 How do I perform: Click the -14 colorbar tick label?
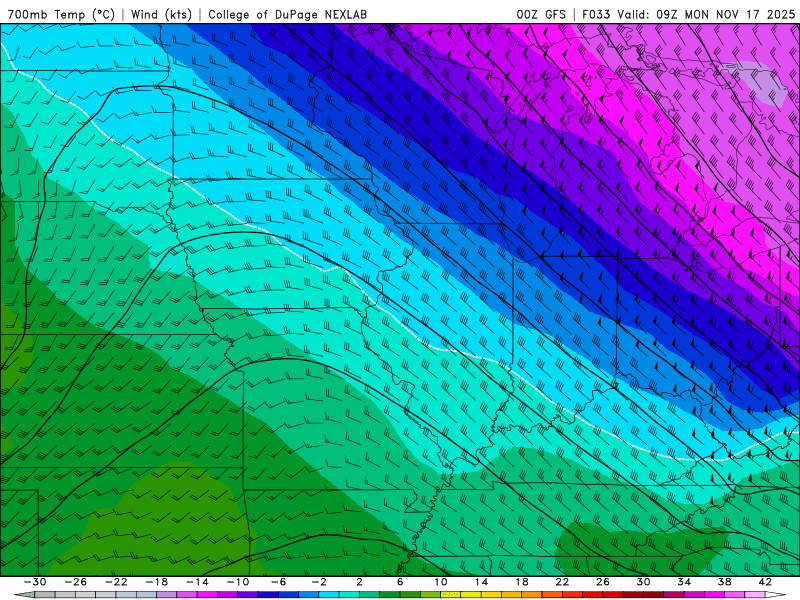click(197, 582)
